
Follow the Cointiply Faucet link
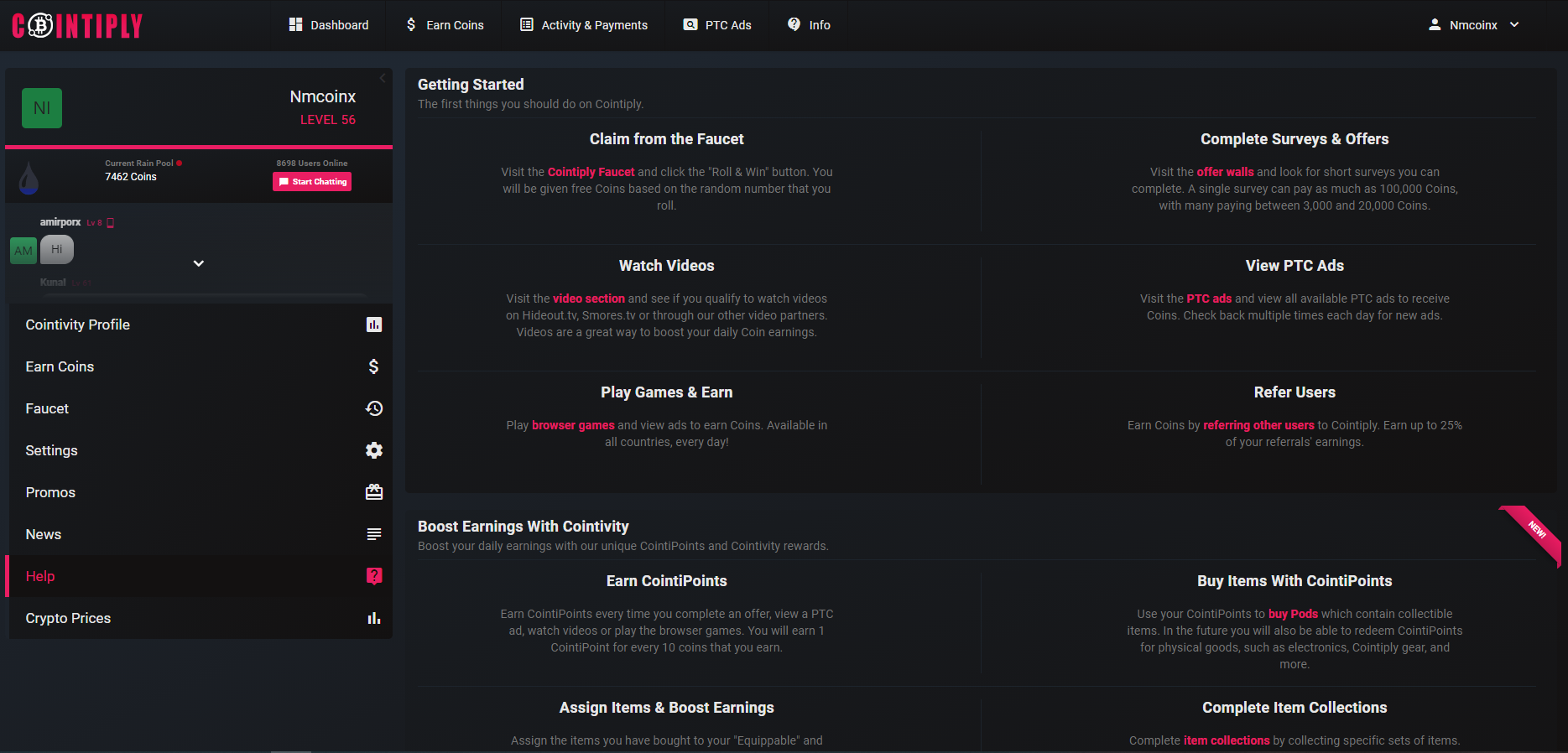click(591, 172)
